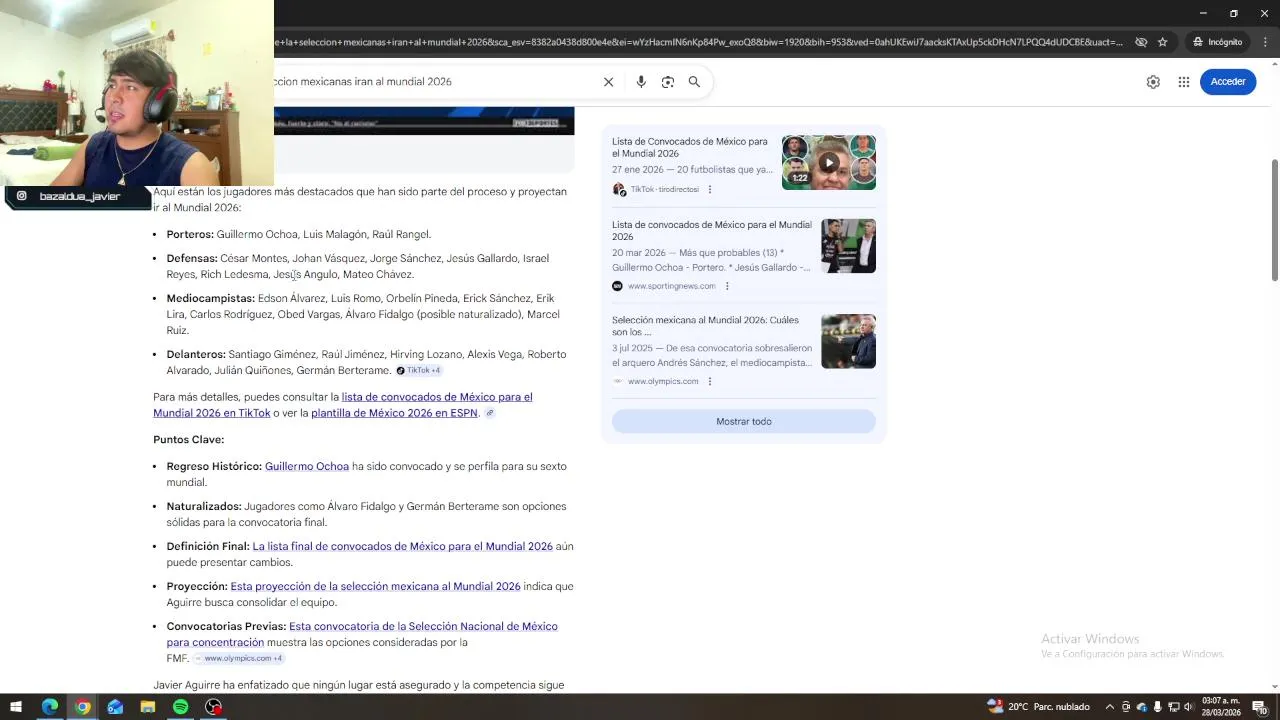Open the Guillermo Ochoa link in Regreso Histórico

307,467
